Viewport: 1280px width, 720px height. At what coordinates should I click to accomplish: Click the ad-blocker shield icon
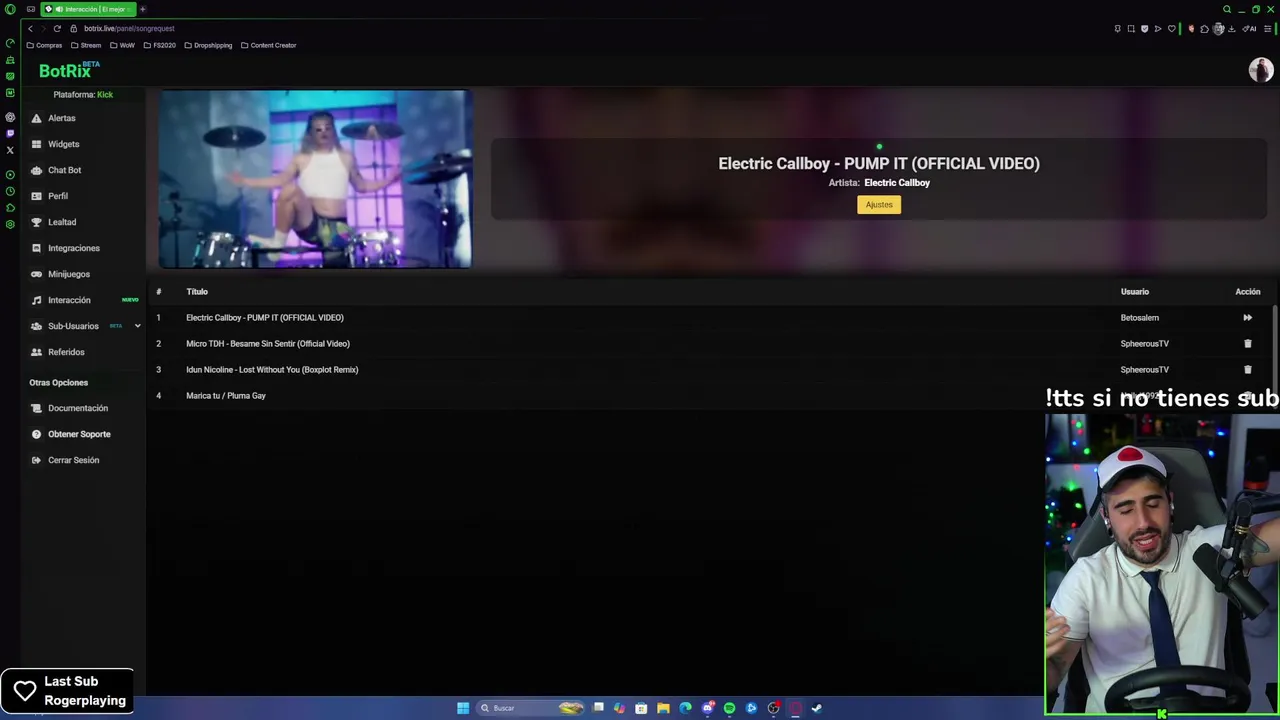pyautogui.click(x=1145, y=29)
